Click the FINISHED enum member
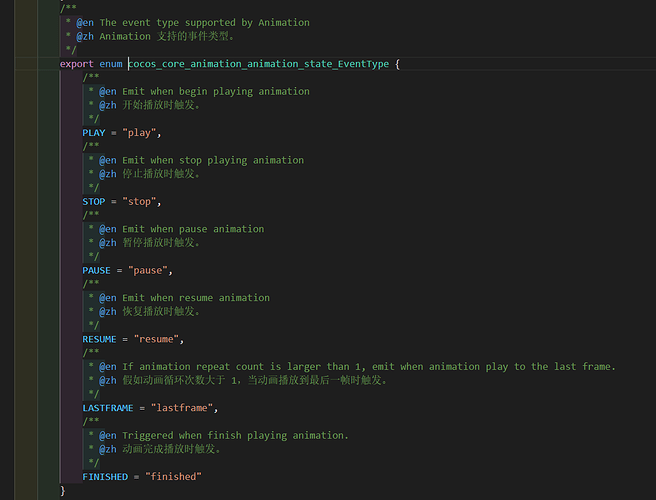Screen dimensions: 656x500 pyautogui.click(x=107, y=477)
